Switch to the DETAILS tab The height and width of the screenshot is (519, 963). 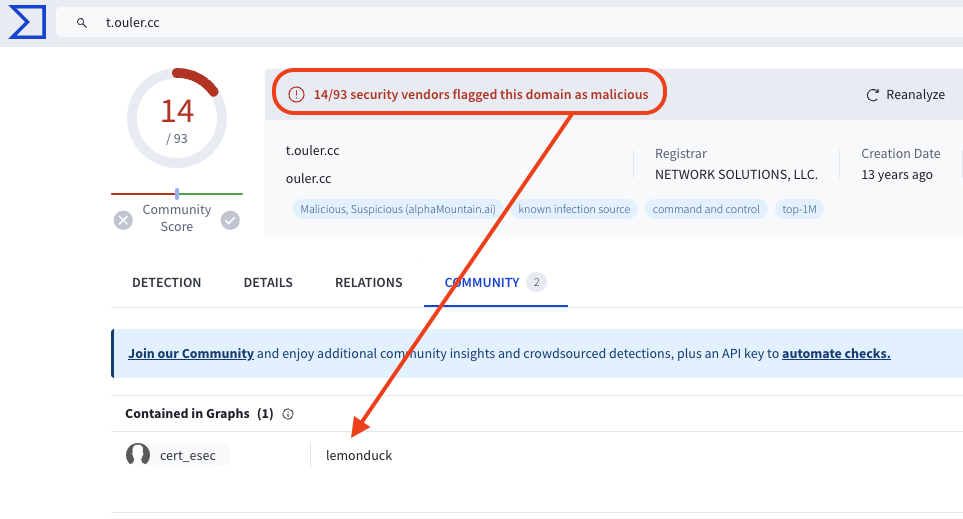click(268, 283)
